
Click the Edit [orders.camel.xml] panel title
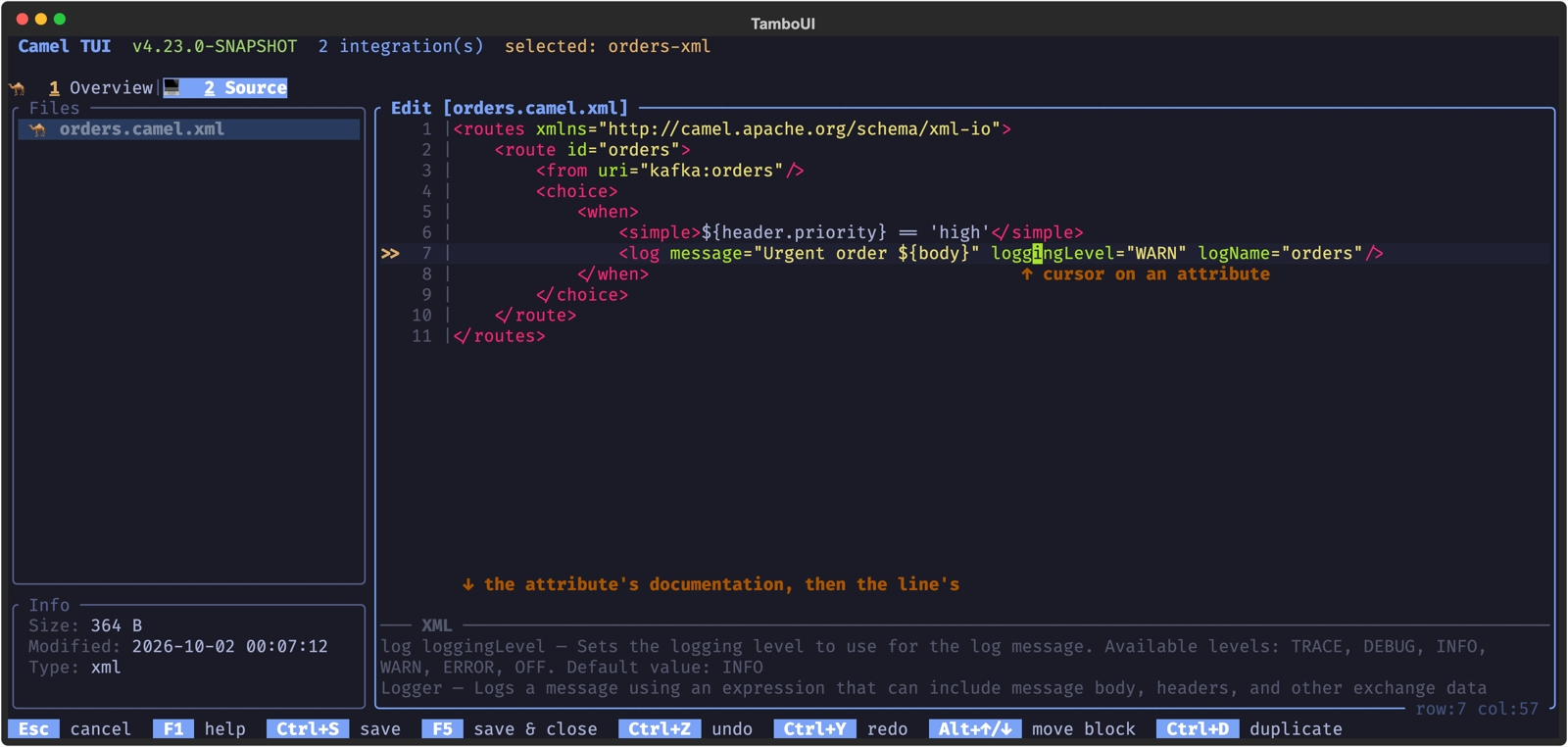[x=510, y=108]
